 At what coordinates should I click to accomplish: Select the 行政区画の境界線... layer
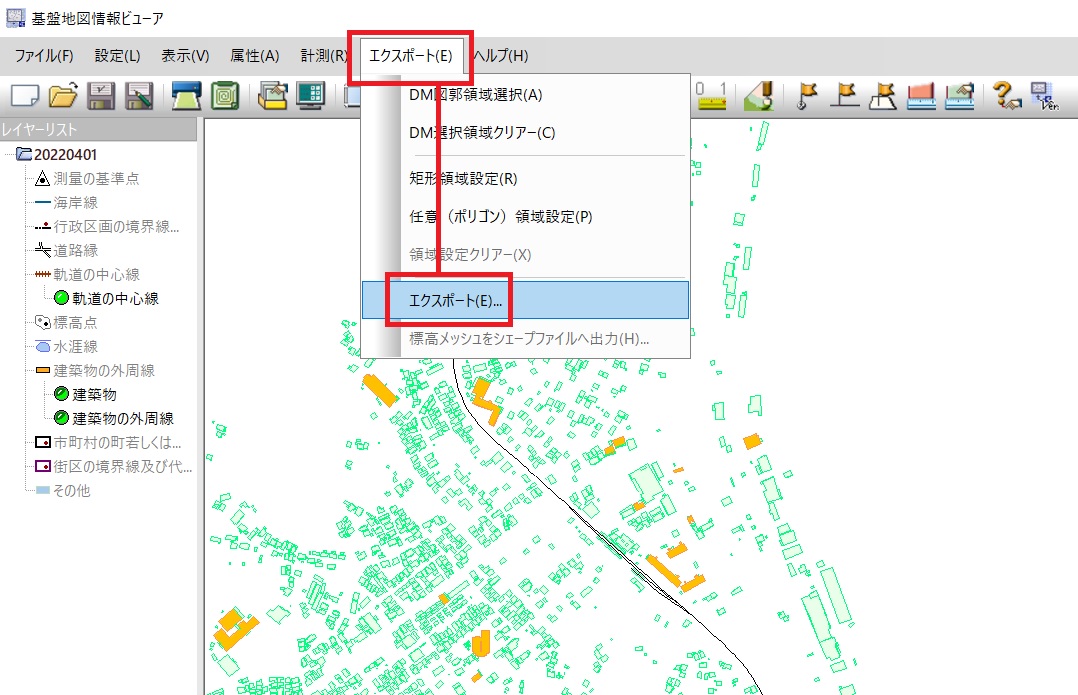(x=116, y=227)
